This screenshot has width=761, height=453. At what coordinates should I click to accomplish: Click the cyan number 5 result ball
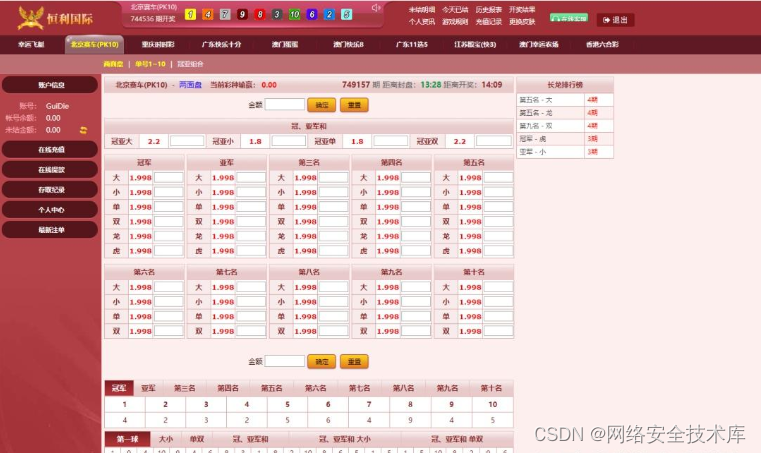(x=347, y=15)
